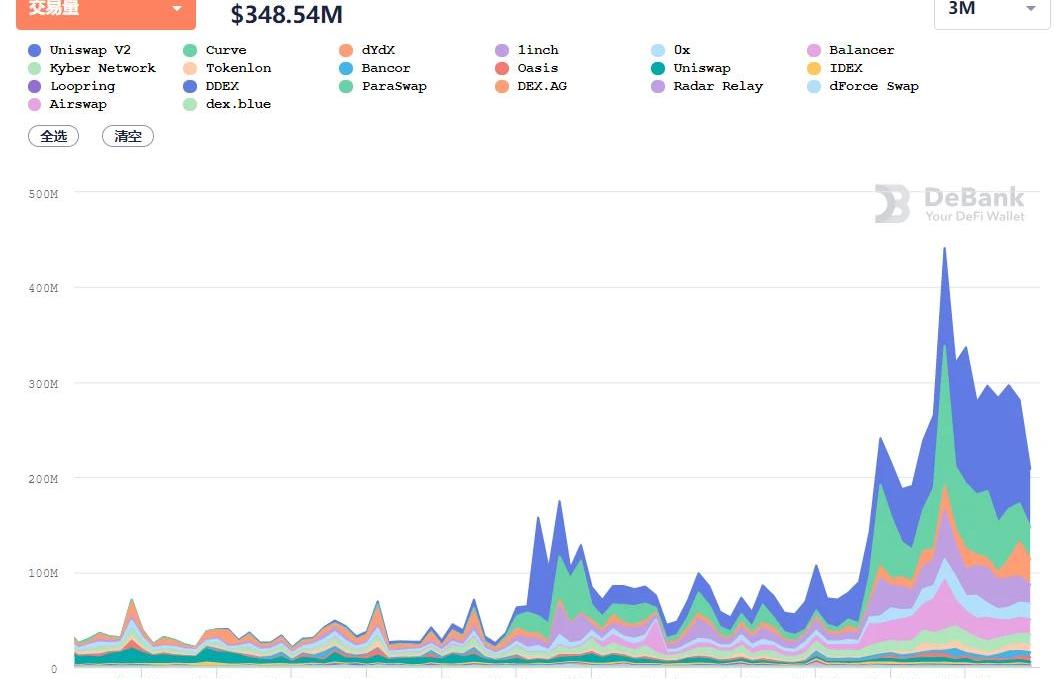The image size is (1054, 679).
Task: Click the 200M y-axis label
Action: tap(43, 479)
